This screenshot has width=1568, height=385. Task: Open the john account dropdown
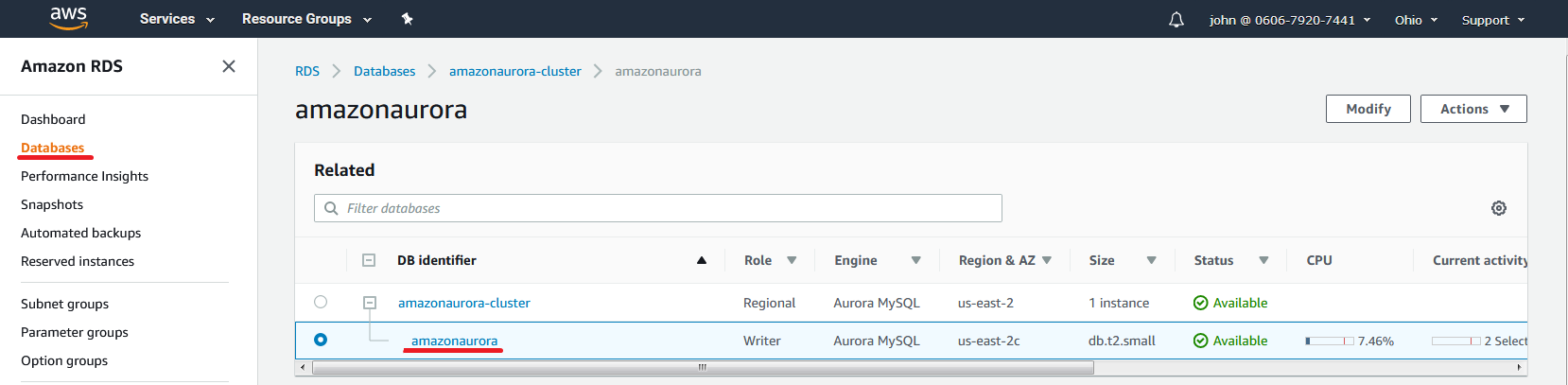point(1290,20)
